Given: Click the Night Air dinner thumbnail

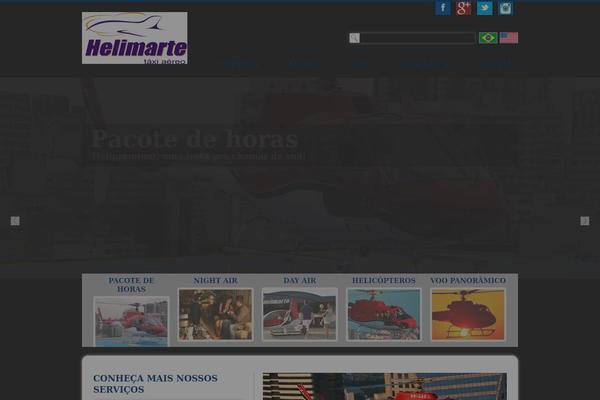Looking at the screenshot, I should (215, 314).
